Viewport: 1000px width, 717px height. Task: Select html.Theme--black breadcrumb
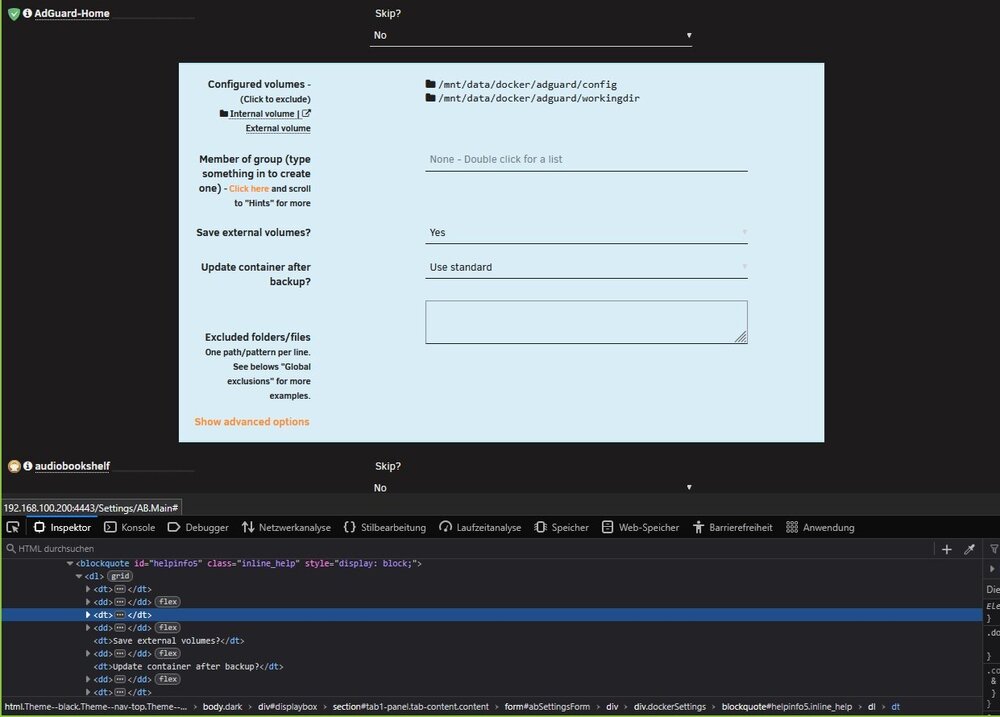96,707
